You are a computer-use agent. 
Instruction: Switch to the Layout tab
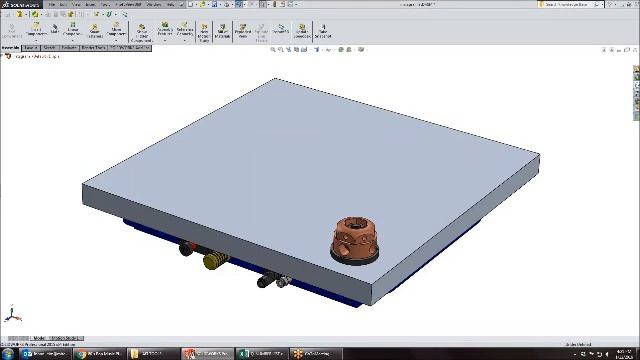[30, 48]
